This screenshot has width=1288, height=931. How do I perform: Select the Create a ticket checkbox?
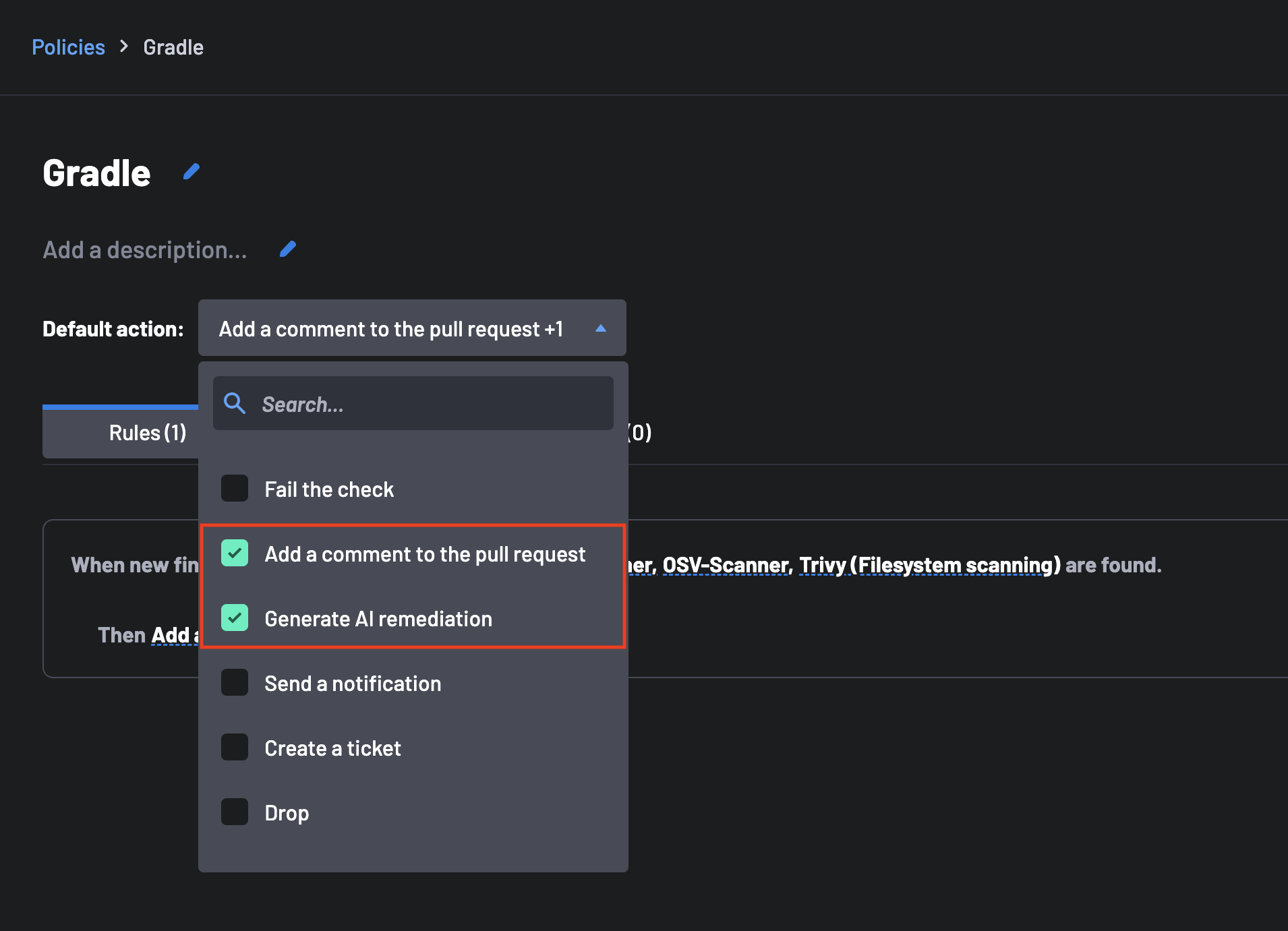[x=235, y=748]
